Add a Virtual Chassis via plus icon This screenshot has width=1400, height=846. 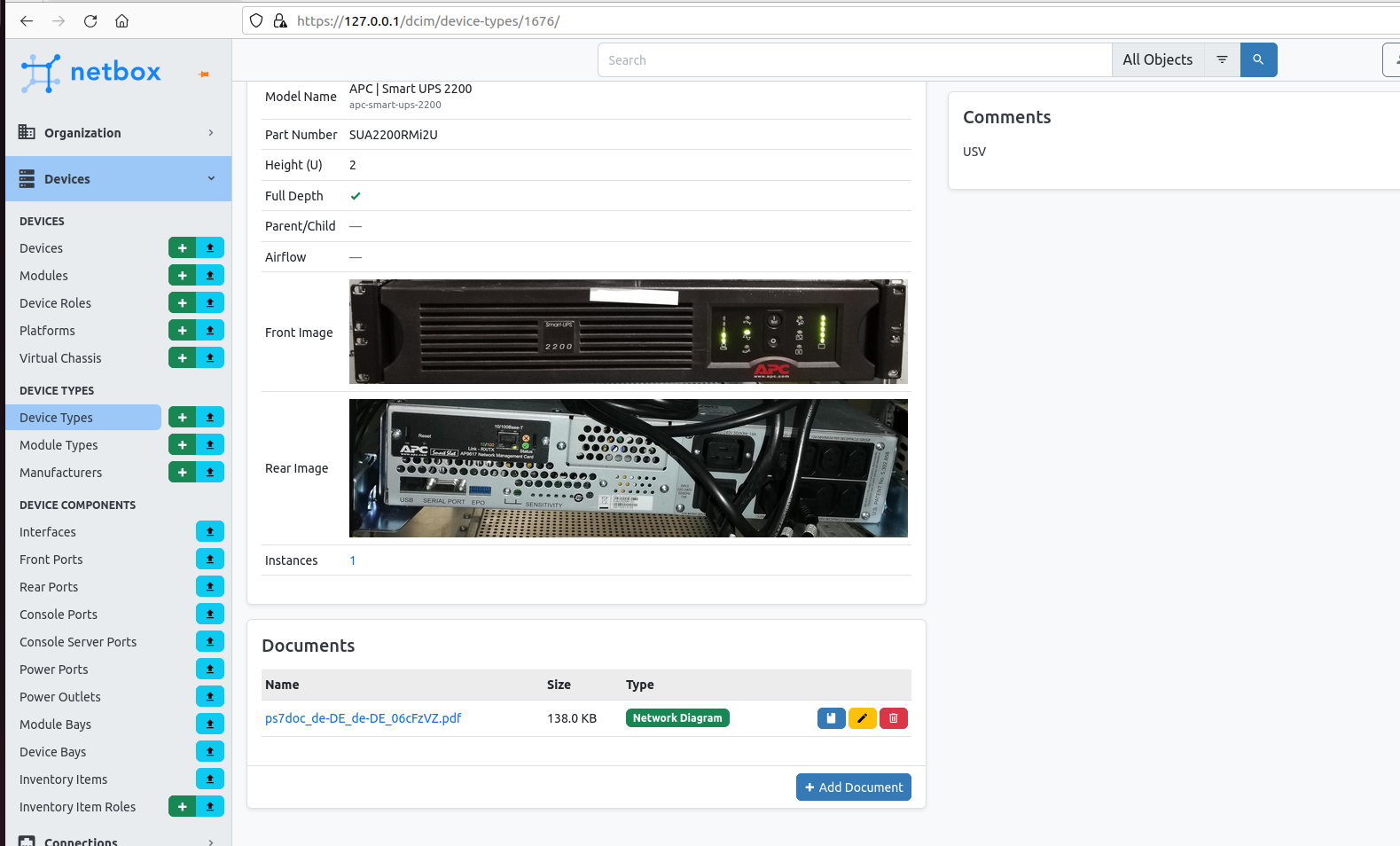(x=182, y=358)
